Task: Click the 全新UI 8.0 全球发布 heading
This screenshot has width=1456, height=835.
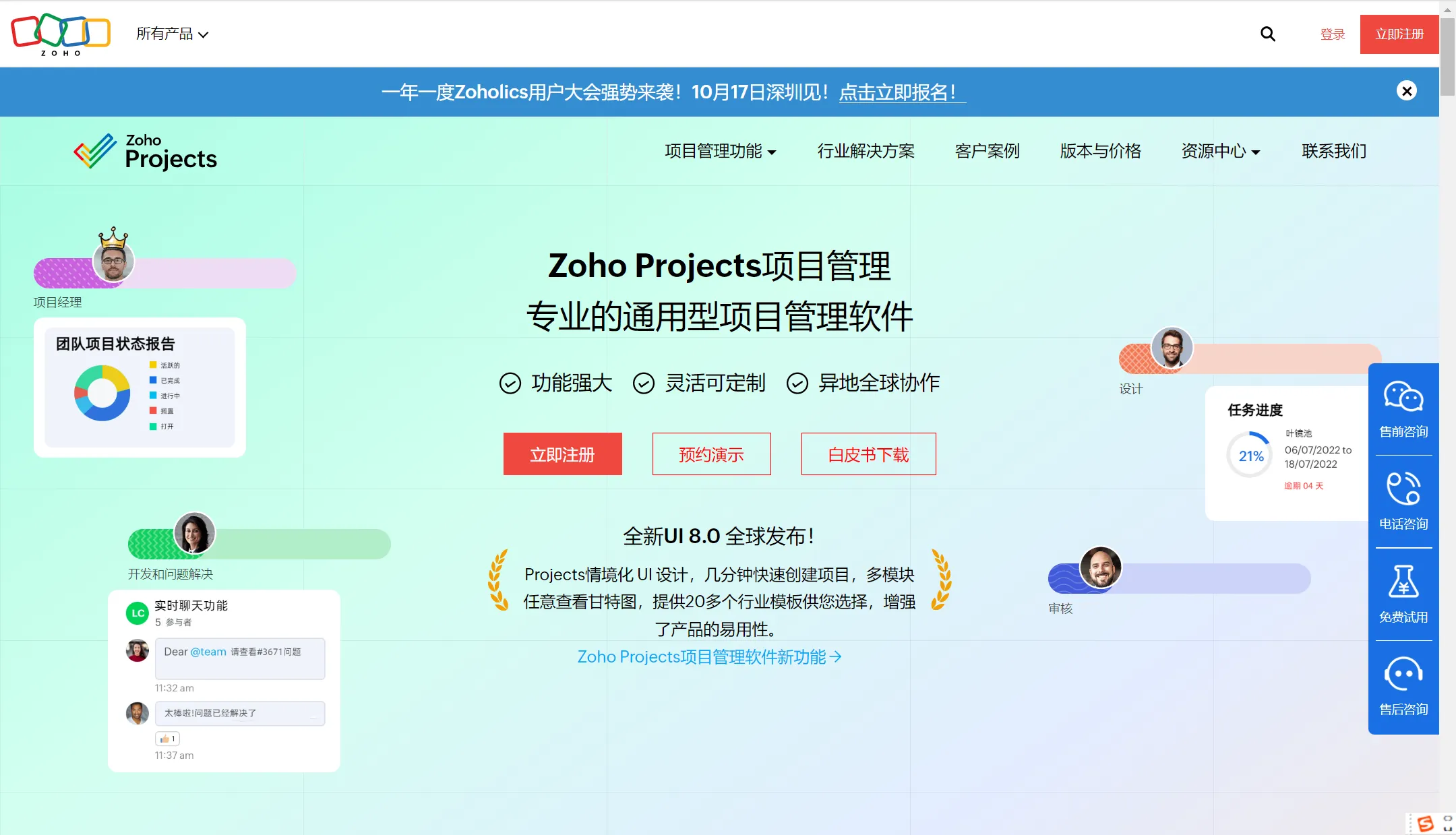Action: [x=719, y=536]
